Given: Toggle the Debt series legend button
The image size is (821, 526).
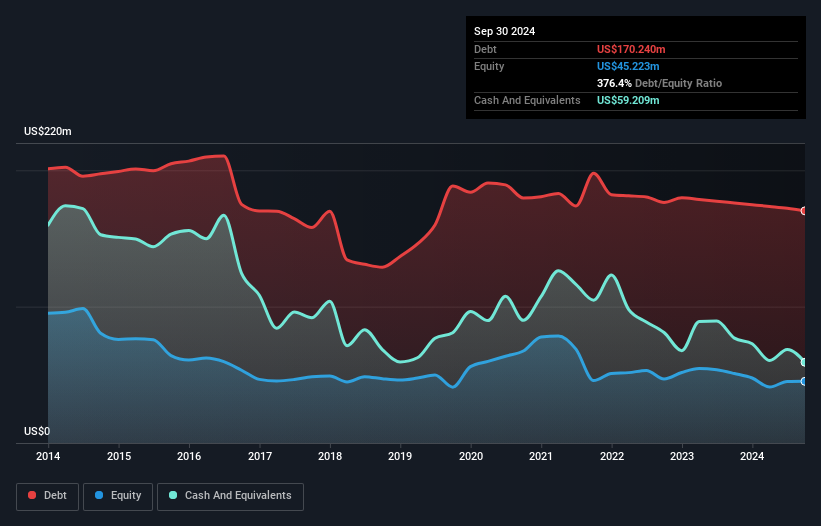Looking at the screenshot, I should pyautogui.click(x=48, y=496).
